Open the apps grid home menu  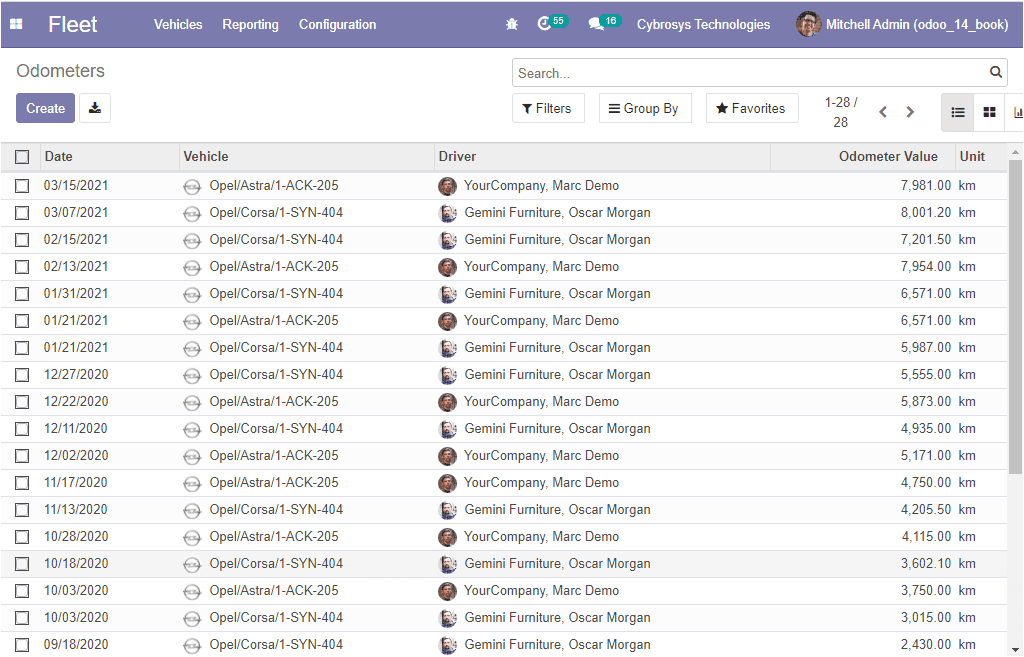(x=16, y=24)
